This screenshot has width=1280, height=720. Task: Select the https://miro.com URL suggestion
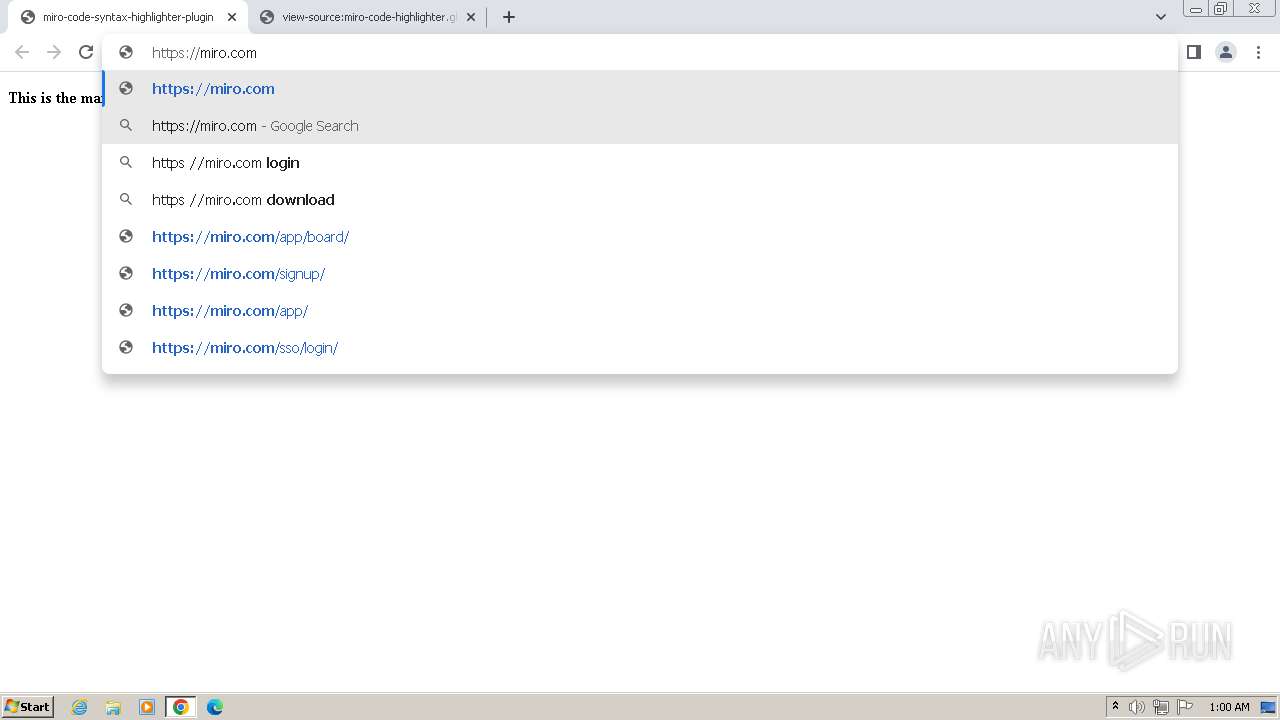pos(640,89)
